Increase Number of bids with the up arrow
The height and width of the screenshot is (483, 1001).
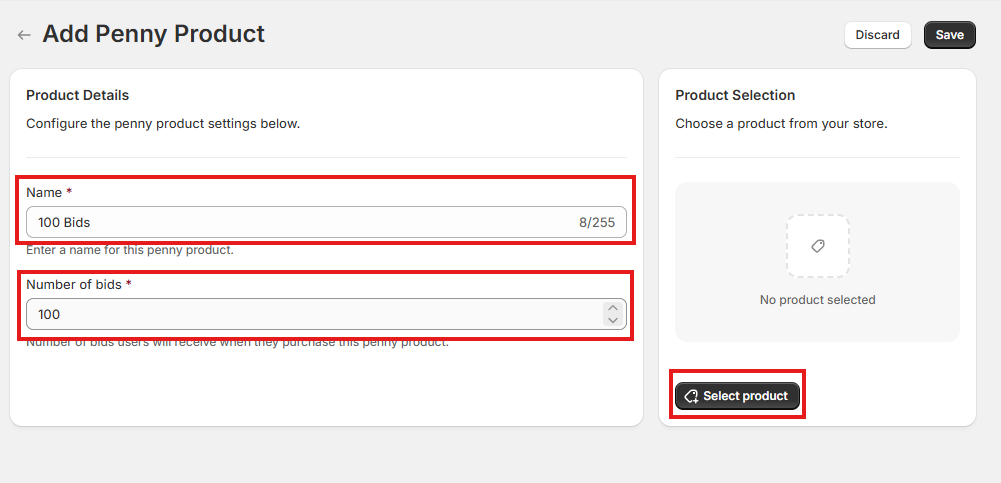coord(612,308)
